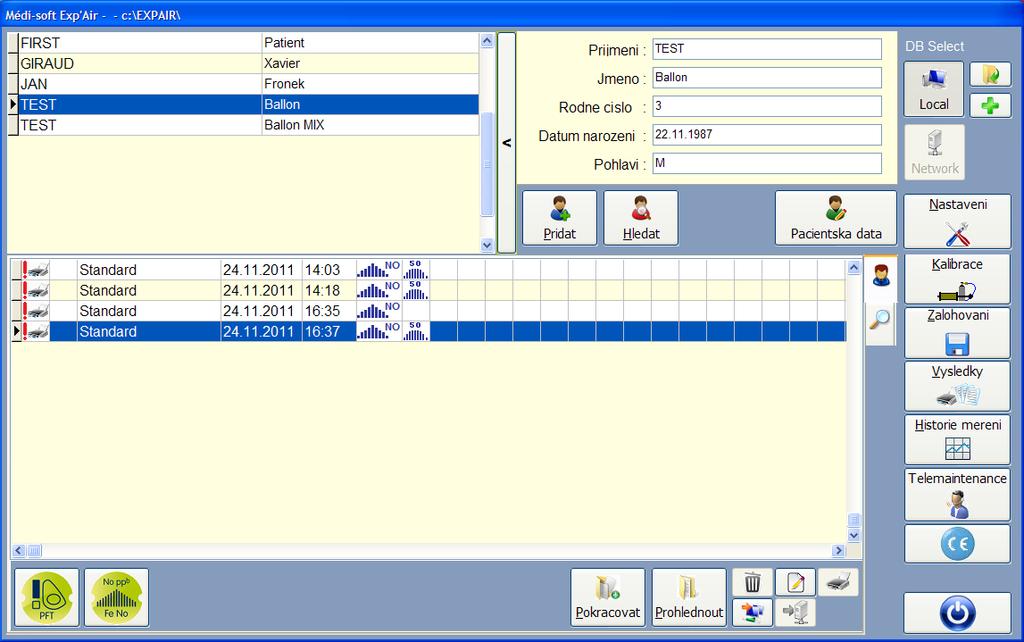This screenshot has width=1024, height=642.
Task: Open Zalohovani backup
Action: pos(957,332)
